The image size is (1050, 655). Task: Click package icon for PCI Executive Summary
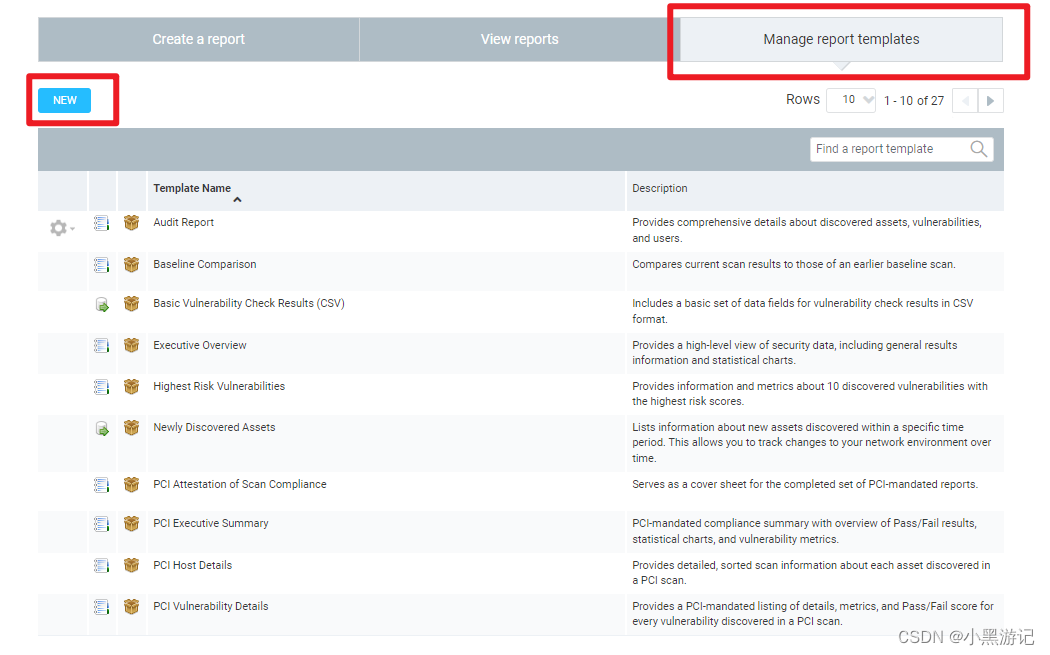131,523
